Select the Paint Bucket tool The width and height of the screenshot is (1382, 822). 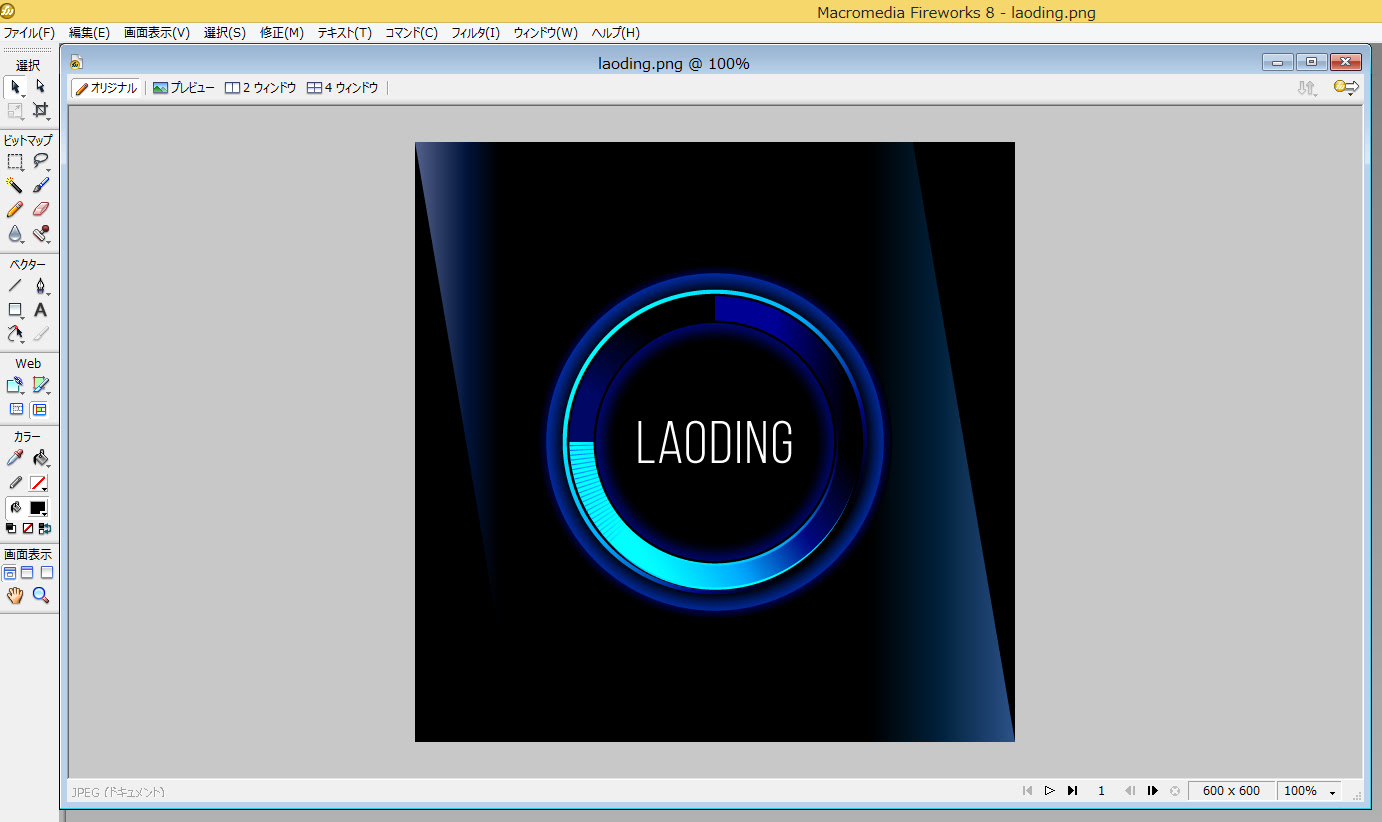click(41, 458)
